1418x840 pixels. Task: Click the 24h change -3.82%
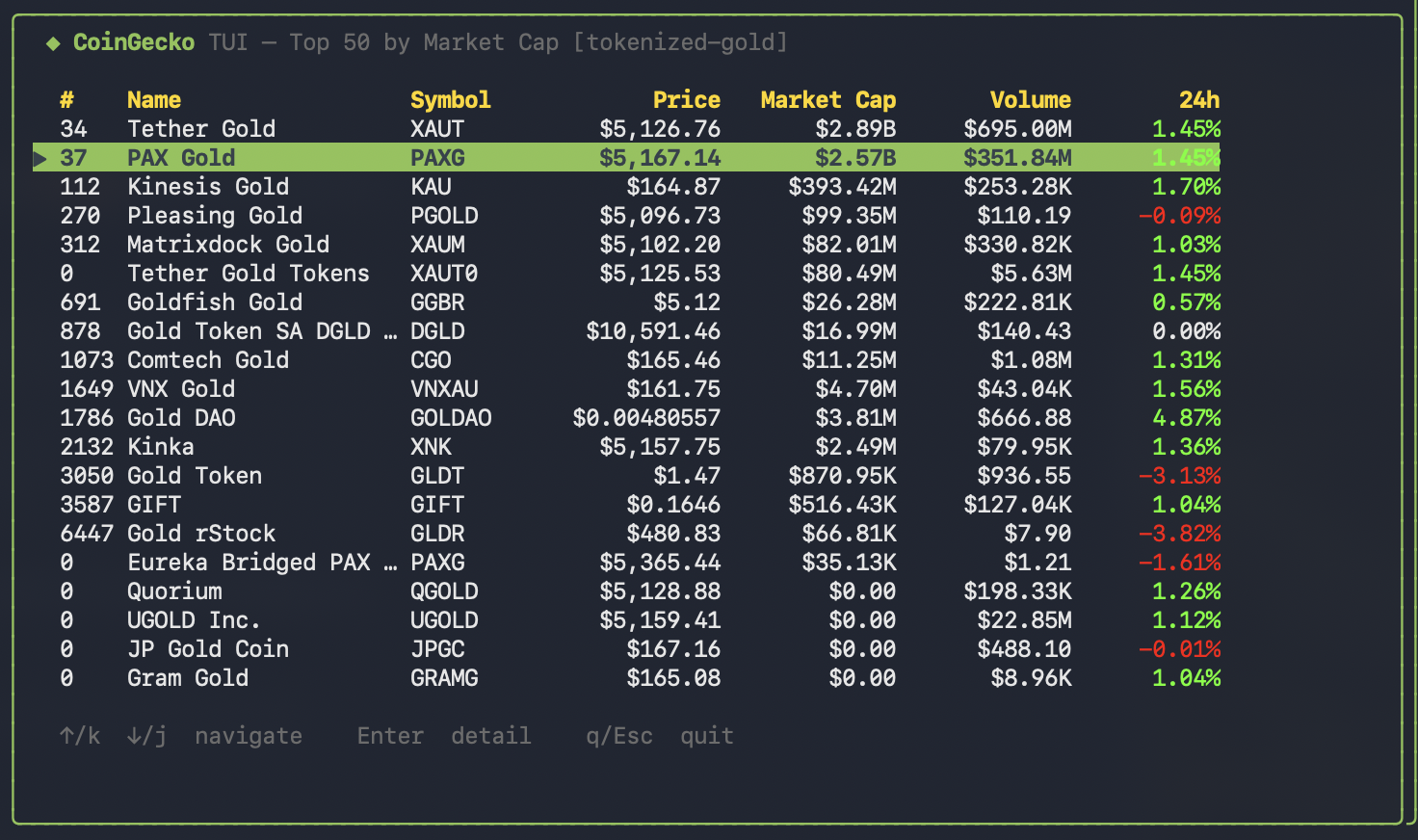pos(1180,534)
